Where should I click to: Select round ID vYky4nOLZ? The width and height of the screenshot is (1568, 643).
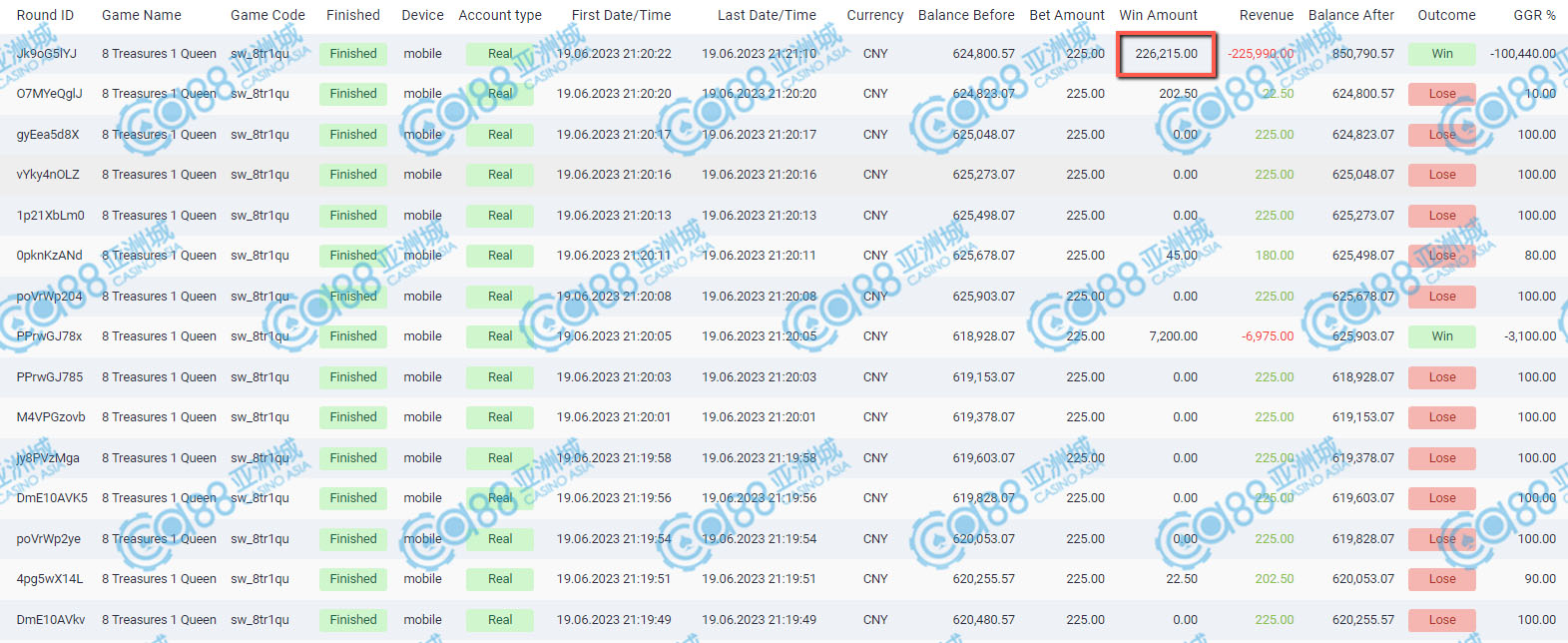pyautogui.click(x=48, y=175)
